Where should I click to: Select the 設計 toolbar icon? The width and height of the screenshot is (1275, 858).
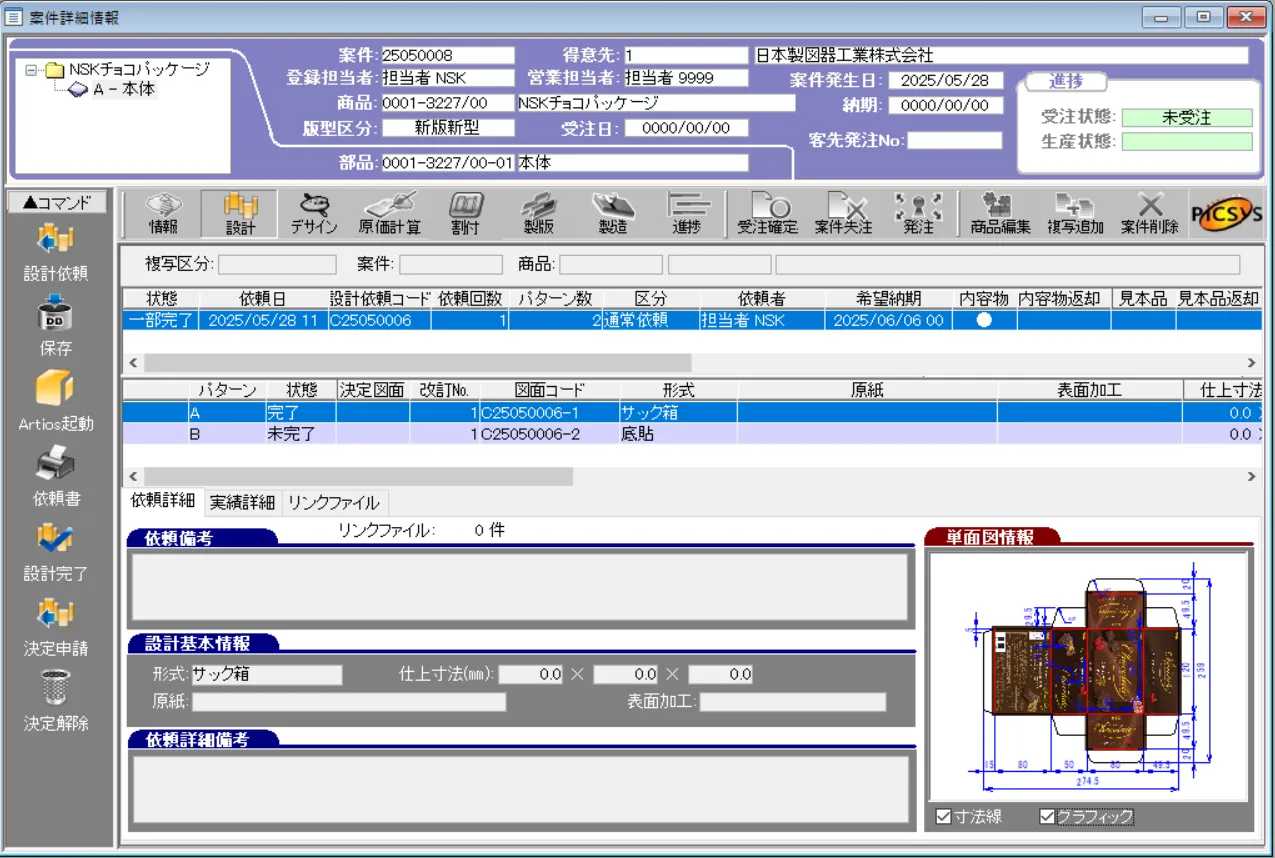[x=240, y=211]
